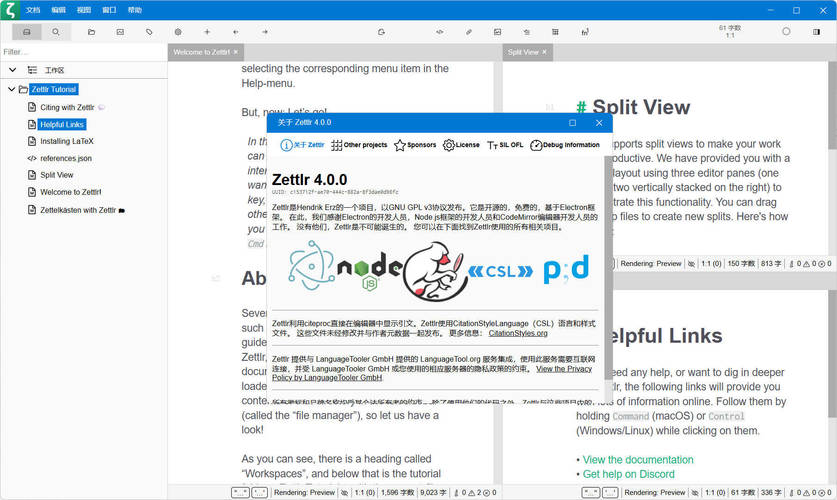837x500 pixels.
Task: Switch to the License tab in About dialog
Action: pos(461,145)
